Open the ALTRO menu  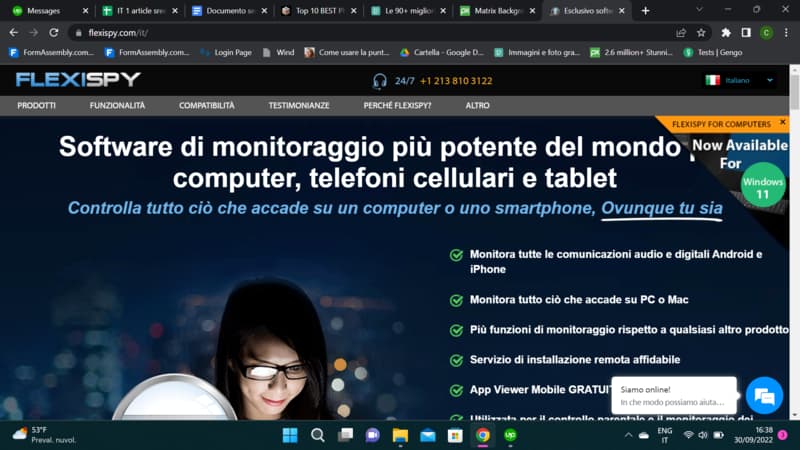(478, 106)
